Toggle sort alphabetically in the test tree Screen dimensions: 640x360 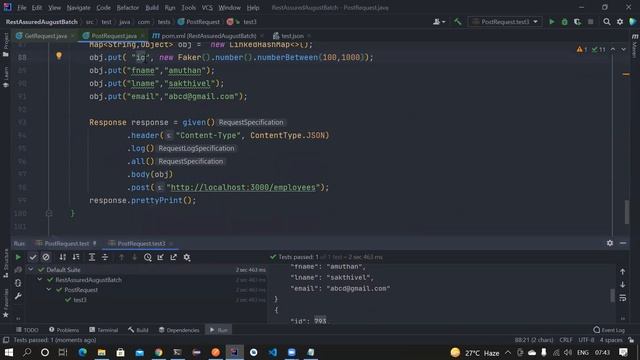tap(62, 257)
